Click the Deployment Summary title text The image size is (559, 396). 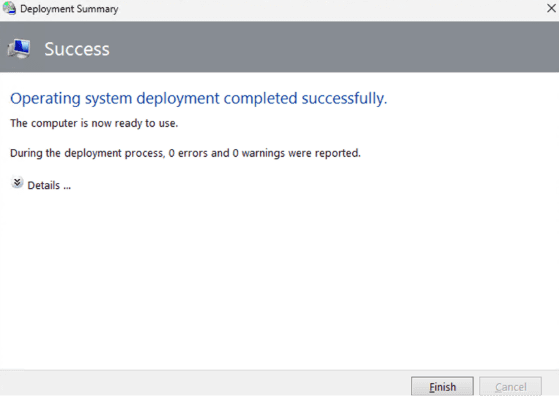[69, 9]
